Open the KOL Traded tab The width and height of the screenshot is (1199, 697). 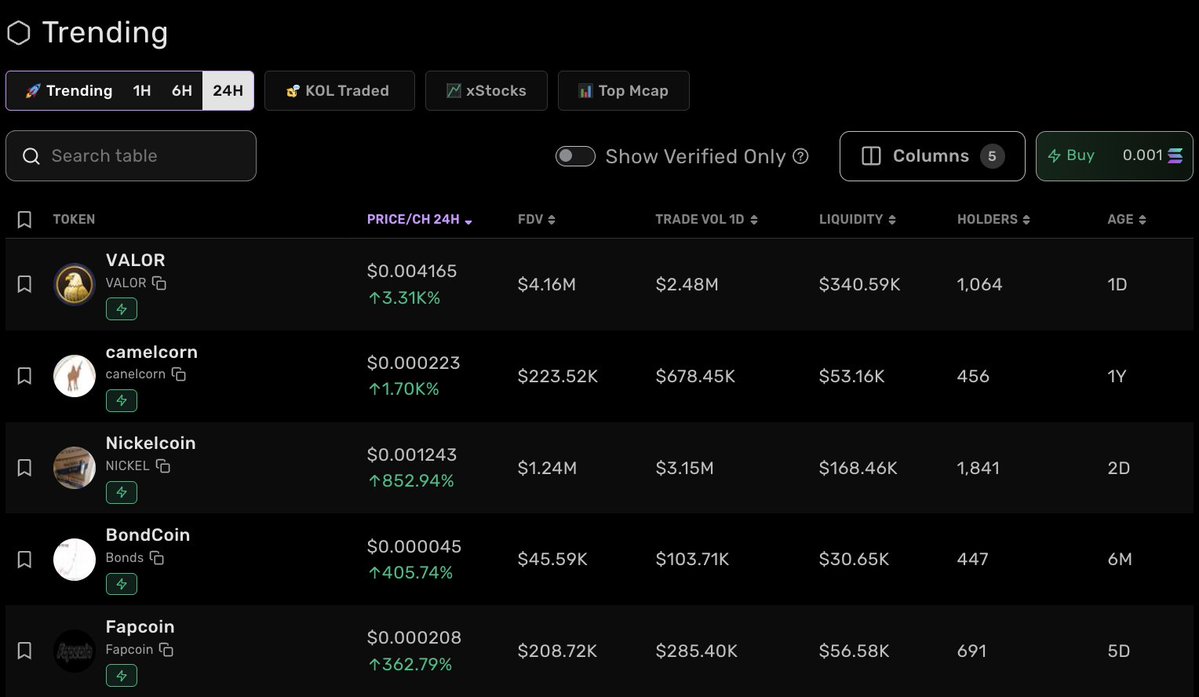(339, 91)
